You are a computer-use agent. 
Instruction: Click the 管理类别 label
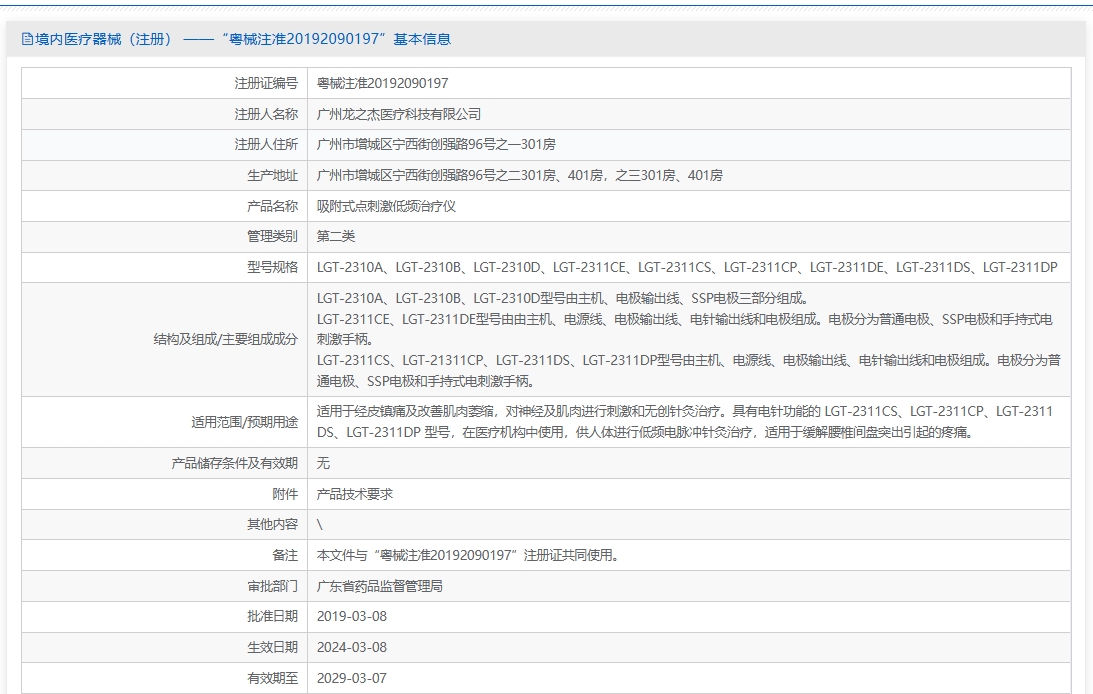[272, 237]
